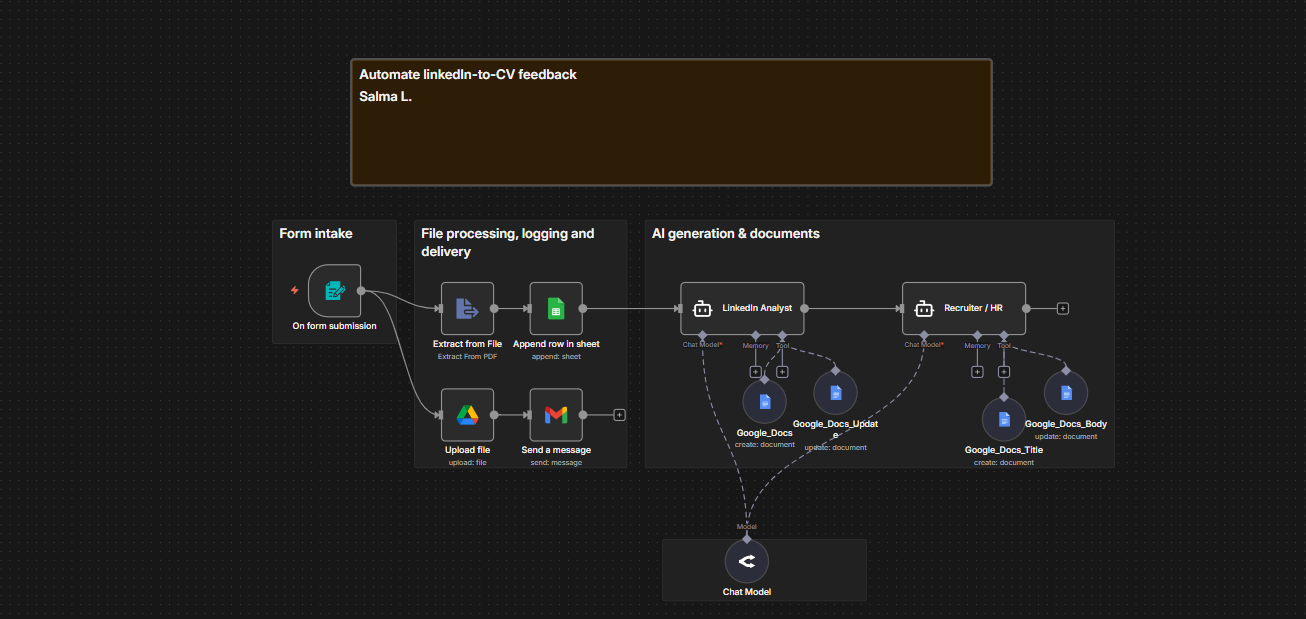Select the LinkedIn Analyst agent node
This screenshot has height=619, width=1306.
tap(743, 308)
